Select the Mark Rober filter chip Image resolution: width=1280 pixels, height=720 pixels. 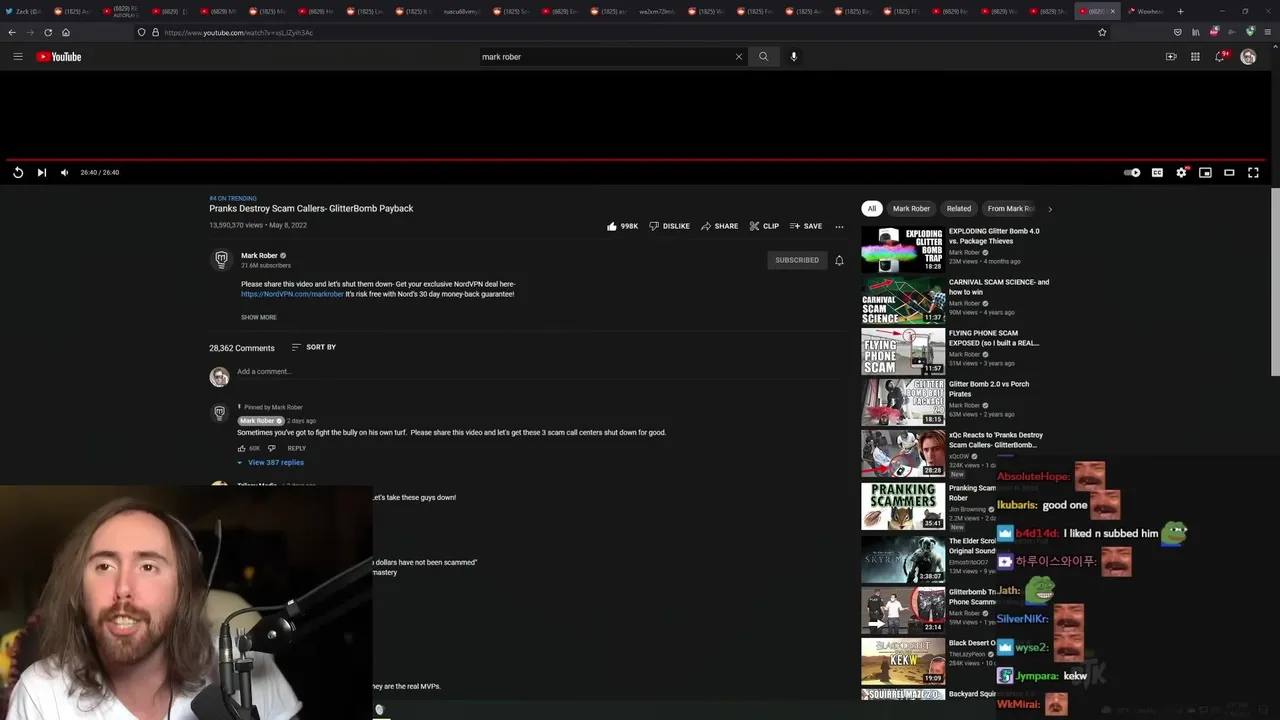point(911,209)
